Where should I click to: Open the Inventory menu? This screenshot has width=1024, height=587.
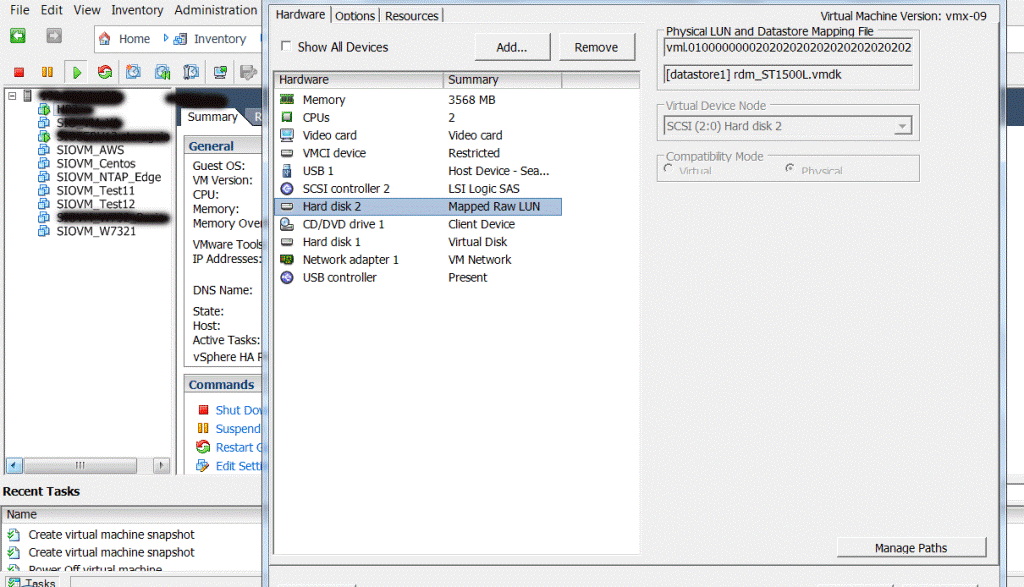coord(137,10)
